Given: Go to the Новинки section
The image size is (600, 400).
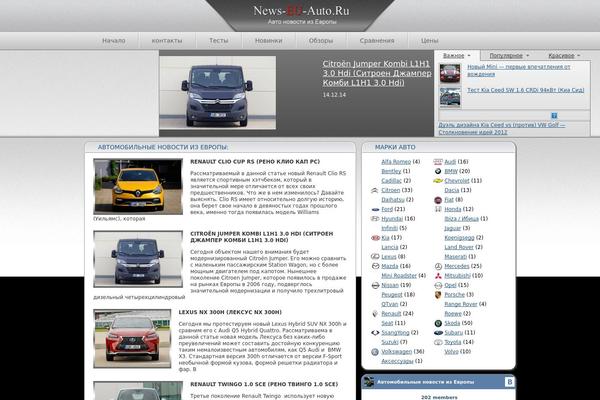Looking at the screenshot, I should pyautogui.click(x=268, y=41).
